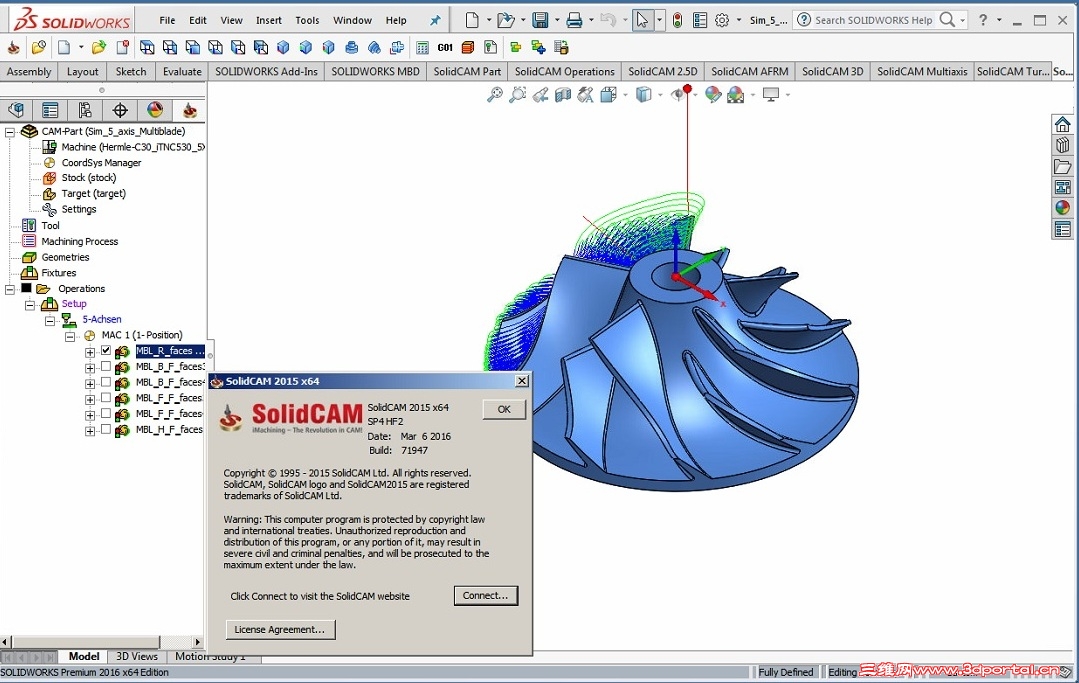Screen dimensions: 1079x683
Task: Check the first MBL_F_F_faces operation checkbox
Action: point(106,398)
